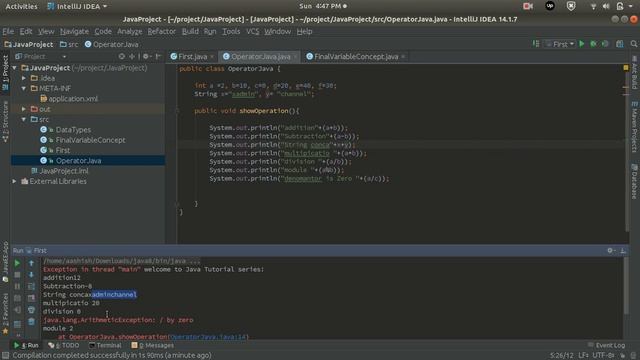Screen dimensions: 640x360
Task: Open the First run configuration dropdown
Action: [x=560, y=44]
